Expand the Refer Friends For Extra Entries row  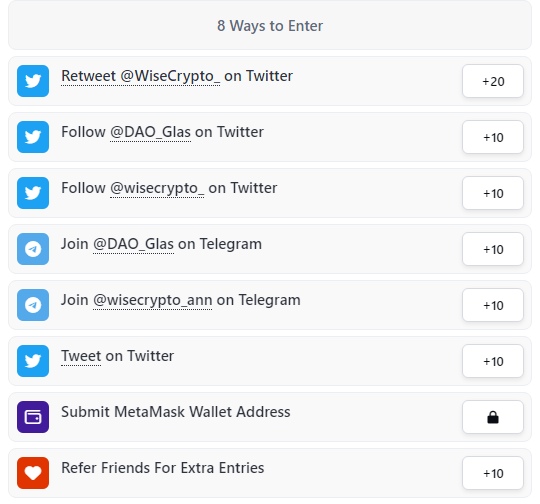[270, 473]
